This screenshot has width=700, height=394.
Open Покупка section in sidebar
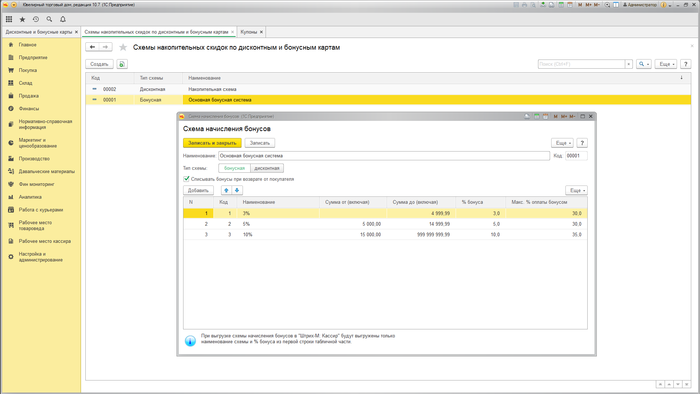click(x=28, y=70)
